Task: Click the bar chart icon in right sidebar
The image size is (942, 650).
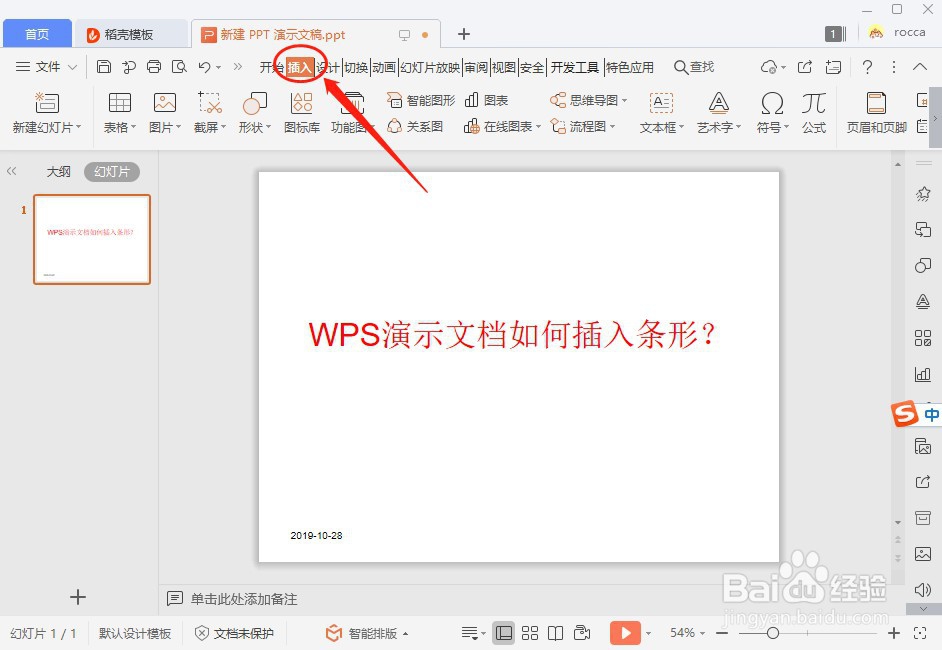Action: [x=923, y=374]
